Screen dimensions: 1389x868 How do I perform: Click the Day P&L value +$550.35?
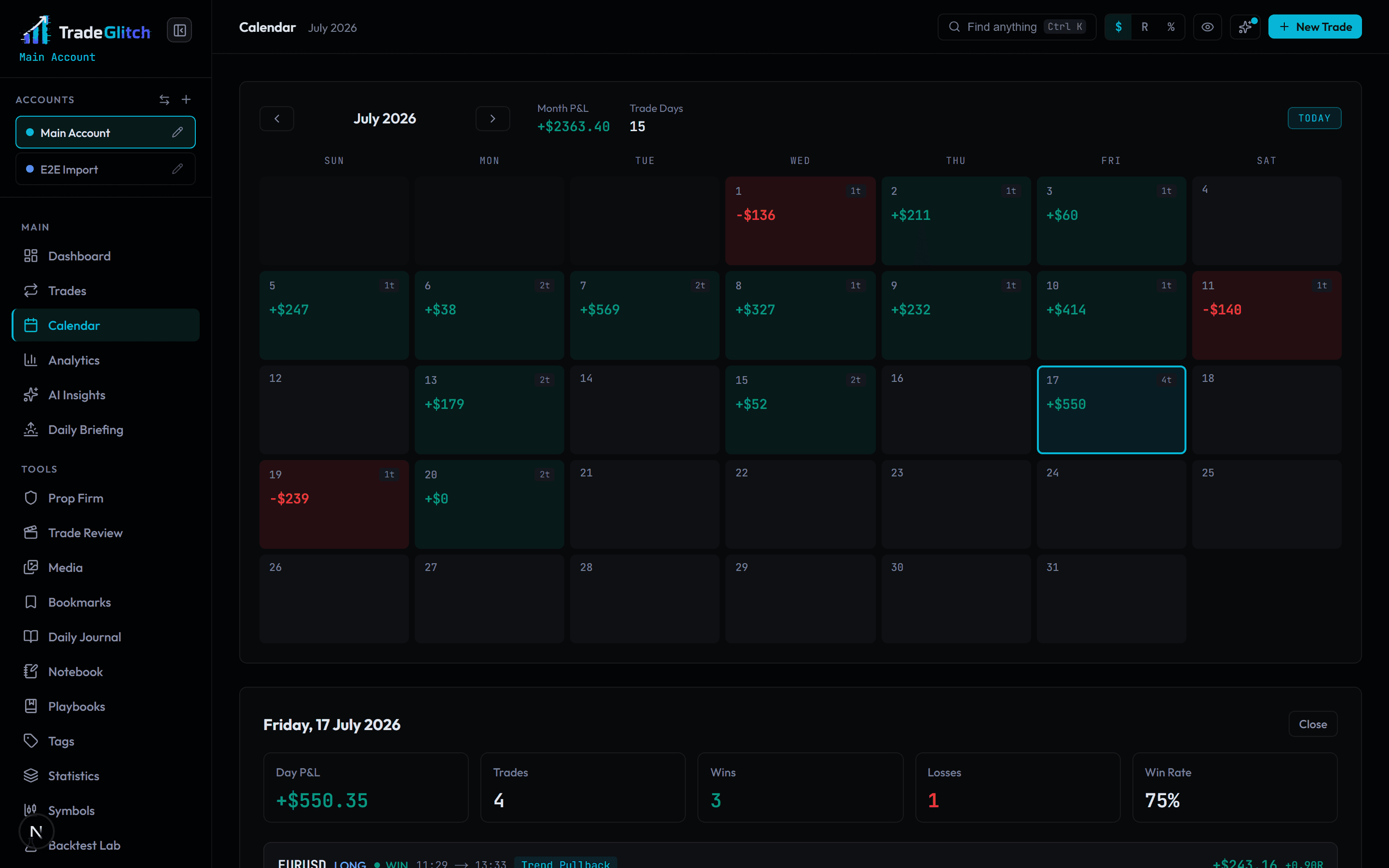[322, 801]
